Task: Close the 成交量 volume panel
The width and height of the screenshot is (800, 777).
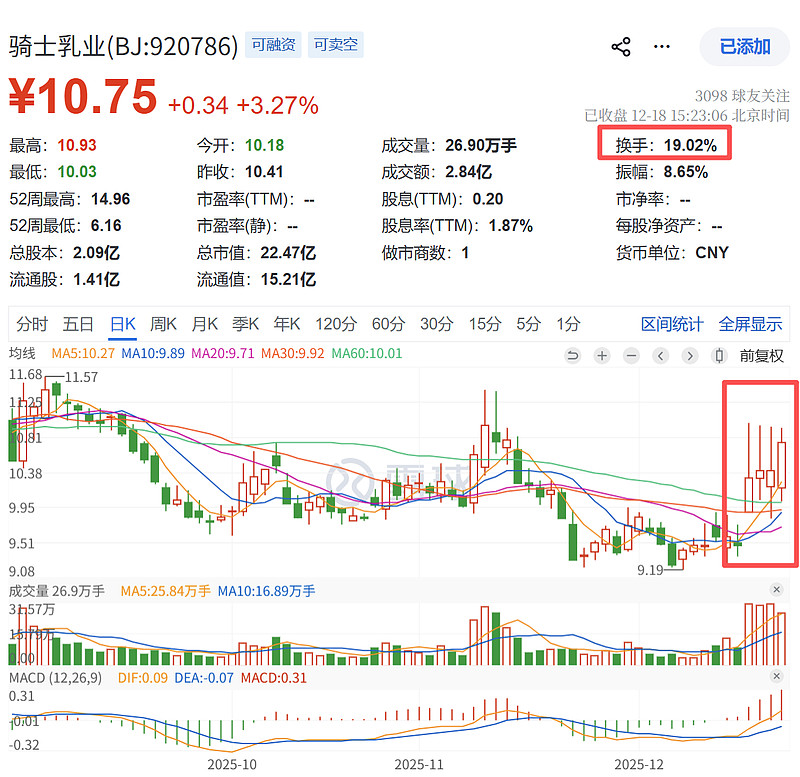Action: click(x=777, y=590)
